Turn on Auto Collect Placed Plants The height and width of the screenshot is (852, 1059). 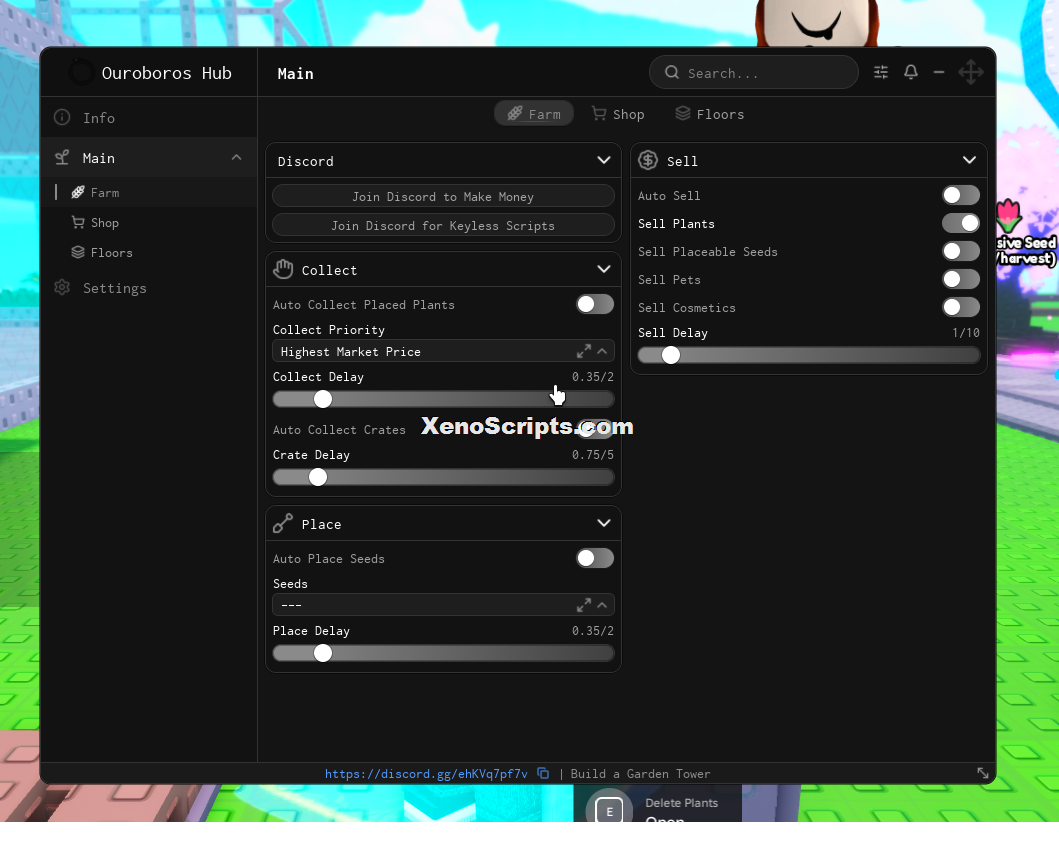[594, 304]
